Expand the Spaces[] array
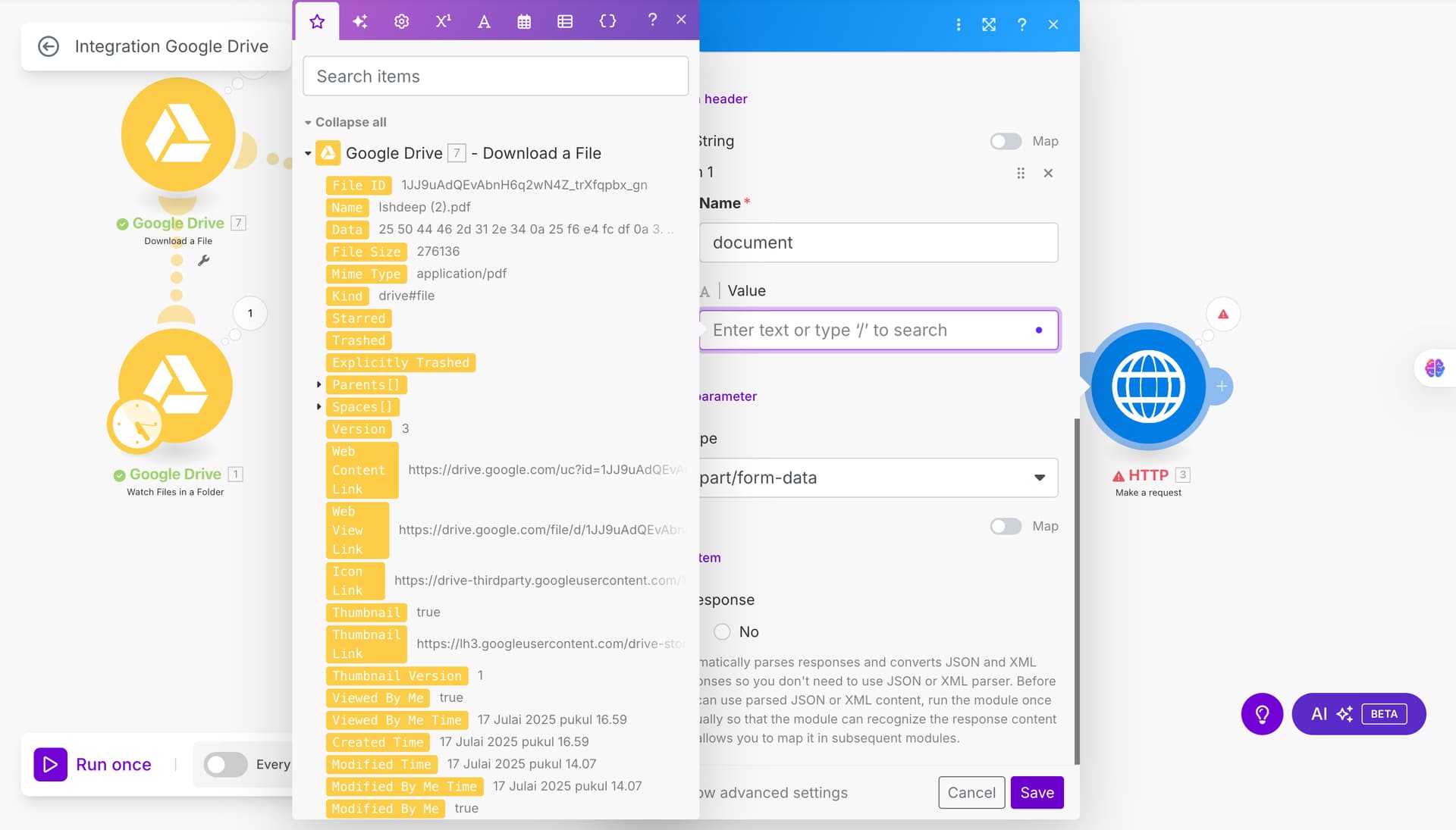The height and width of the screenshot is (830, 1456). 318,407
